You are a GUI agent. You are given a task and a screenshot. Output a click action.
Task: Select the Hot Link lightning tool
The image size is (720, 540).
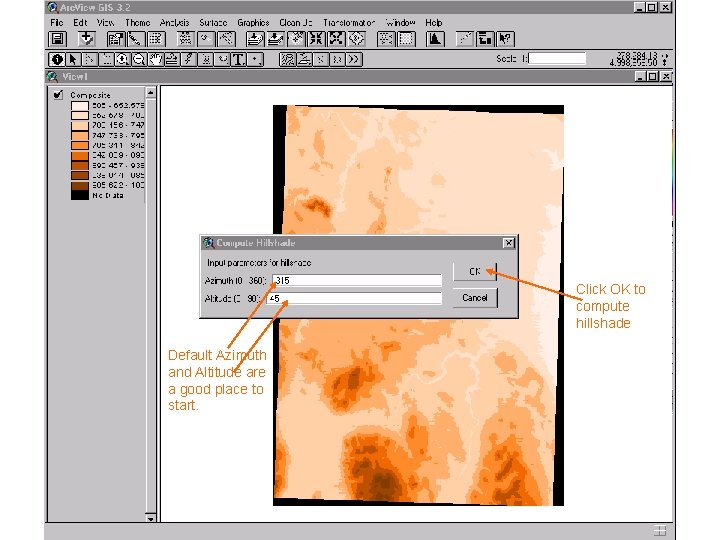pyautogui.click(x=189, y=59)
